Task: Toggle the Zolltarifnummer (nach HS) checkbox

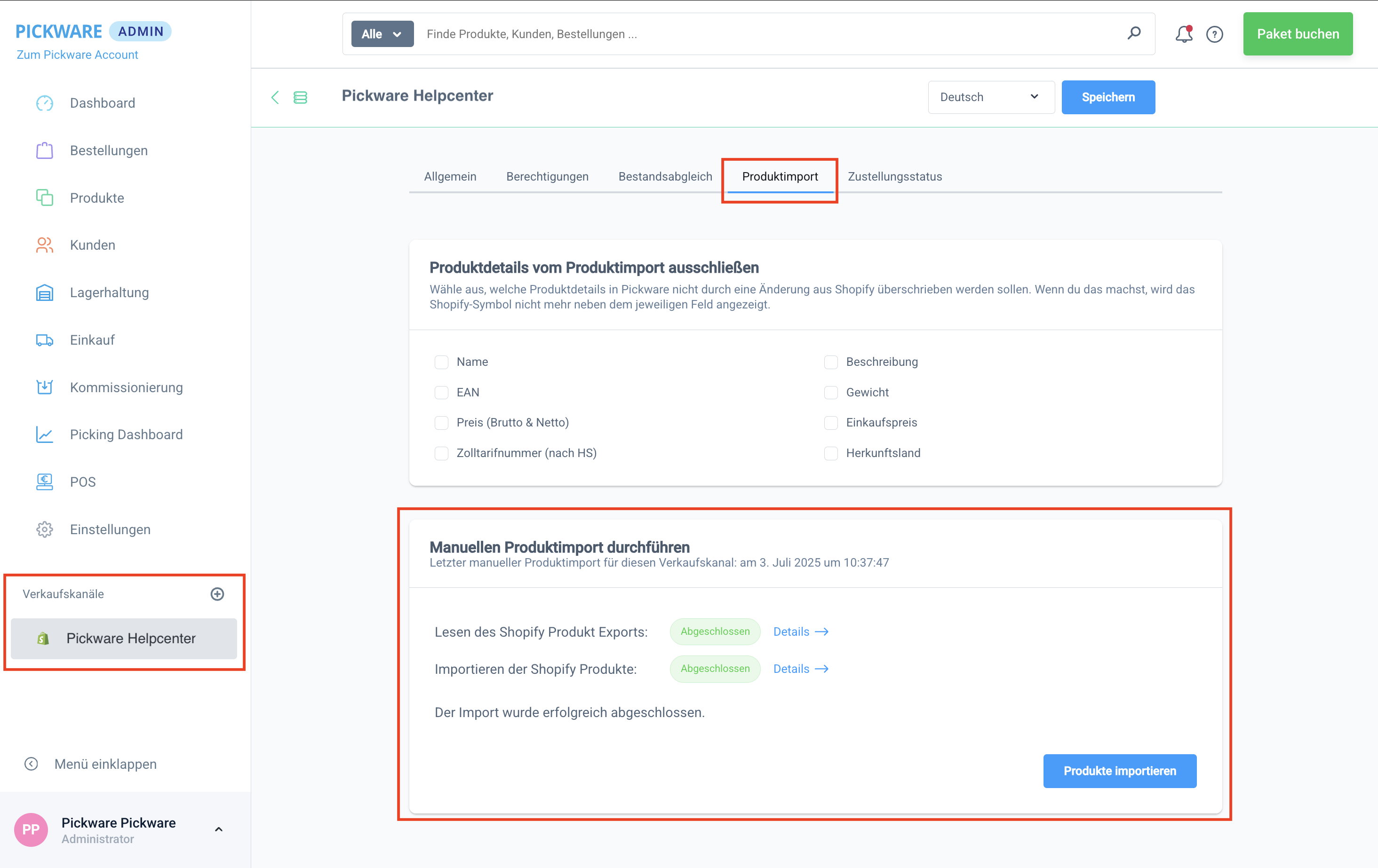Action: 441,453
